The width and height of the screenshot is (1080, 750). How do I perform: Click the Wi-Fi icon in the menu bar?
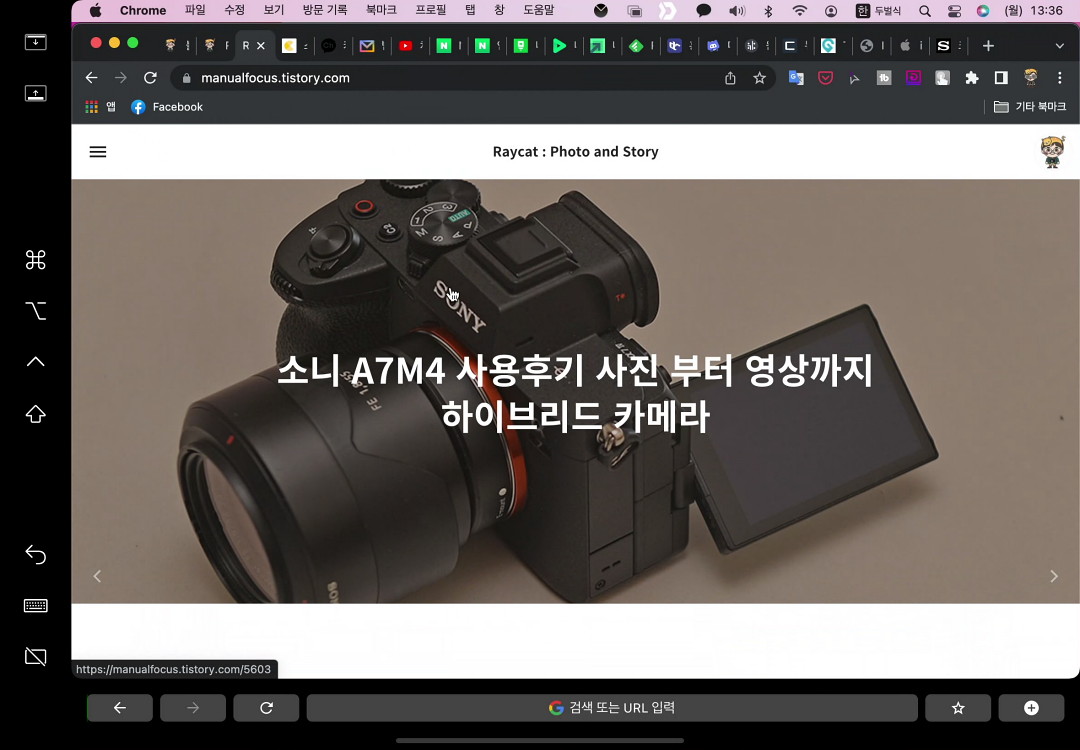point(799,10)
